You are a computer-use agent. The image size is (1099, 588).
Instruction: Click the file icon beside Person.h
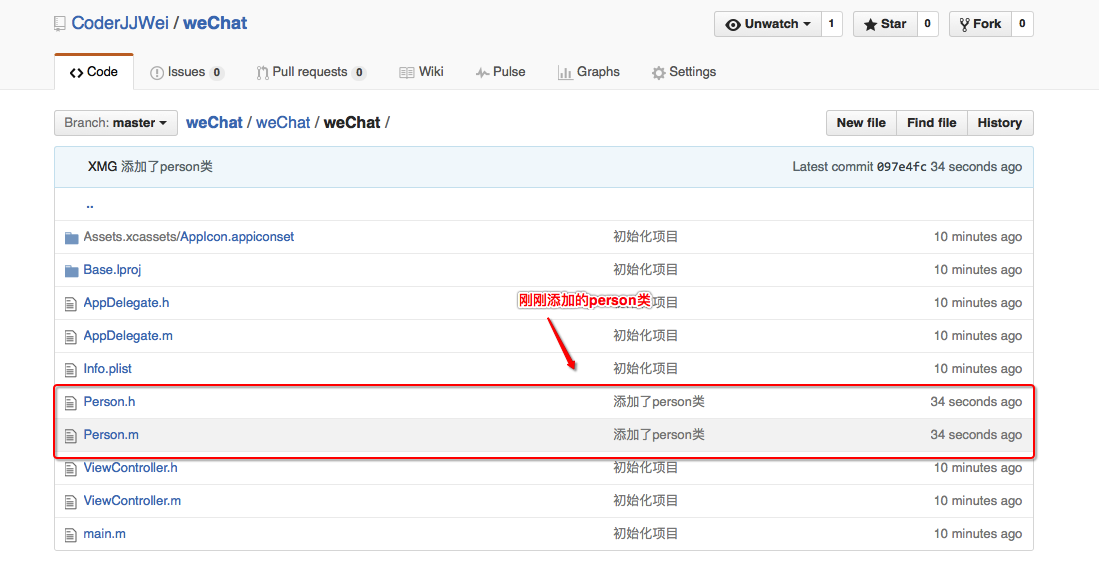70,402
